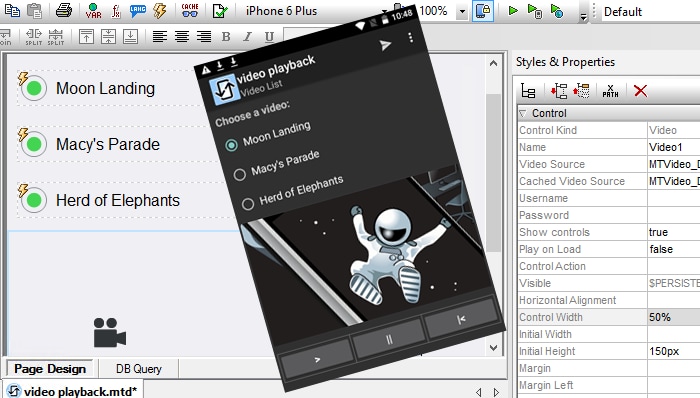
Task: Switch to the Page Design tab
Action: (x=50, y=369)
